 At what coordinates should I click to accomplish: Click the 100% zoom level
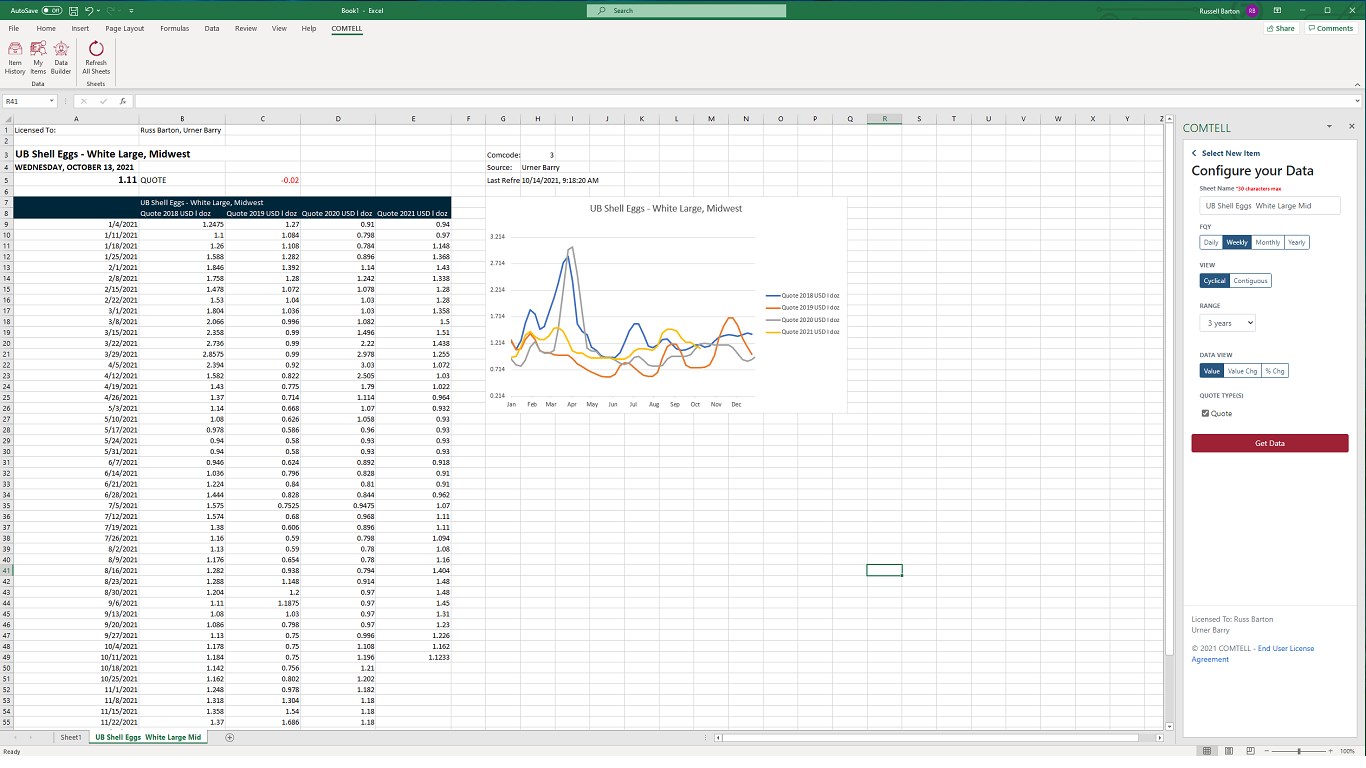pos(1347,751)
